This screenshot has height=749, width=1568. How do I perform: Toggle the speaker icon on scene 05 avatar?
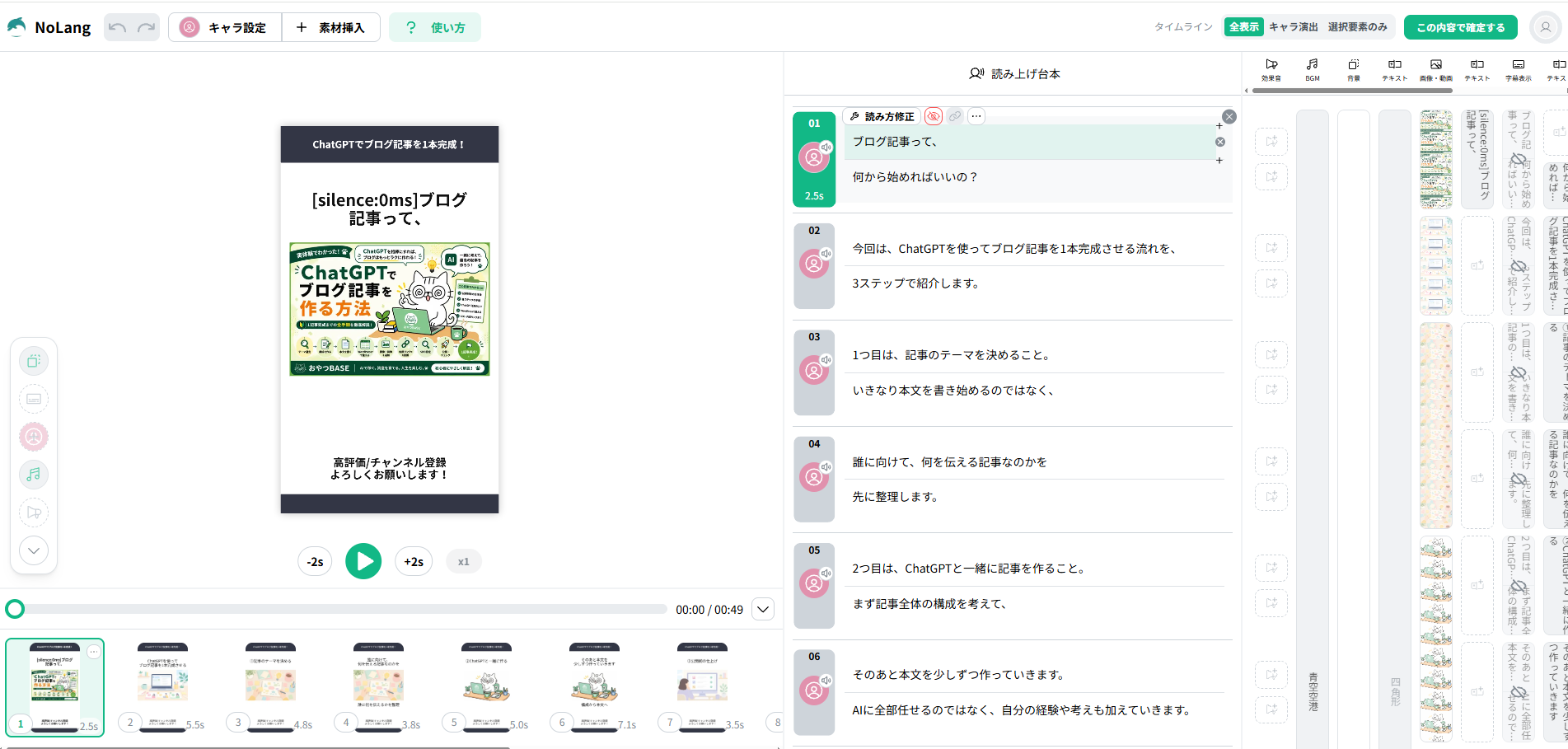coord(826,573)
